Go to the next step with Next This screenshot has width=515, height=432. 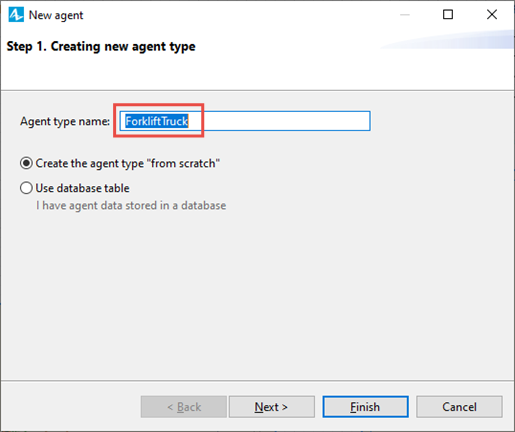272,407
